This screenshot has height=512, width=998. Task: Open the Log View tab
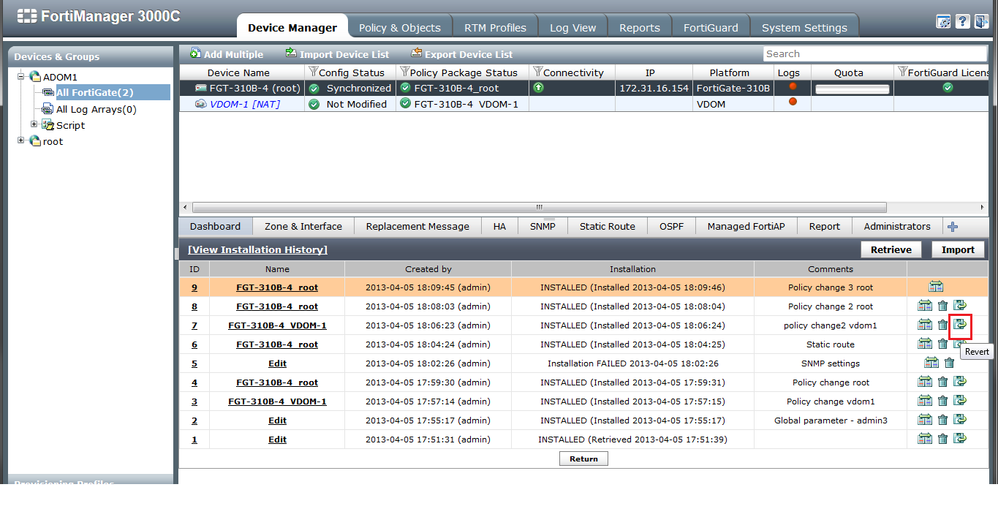click(573, 27)
